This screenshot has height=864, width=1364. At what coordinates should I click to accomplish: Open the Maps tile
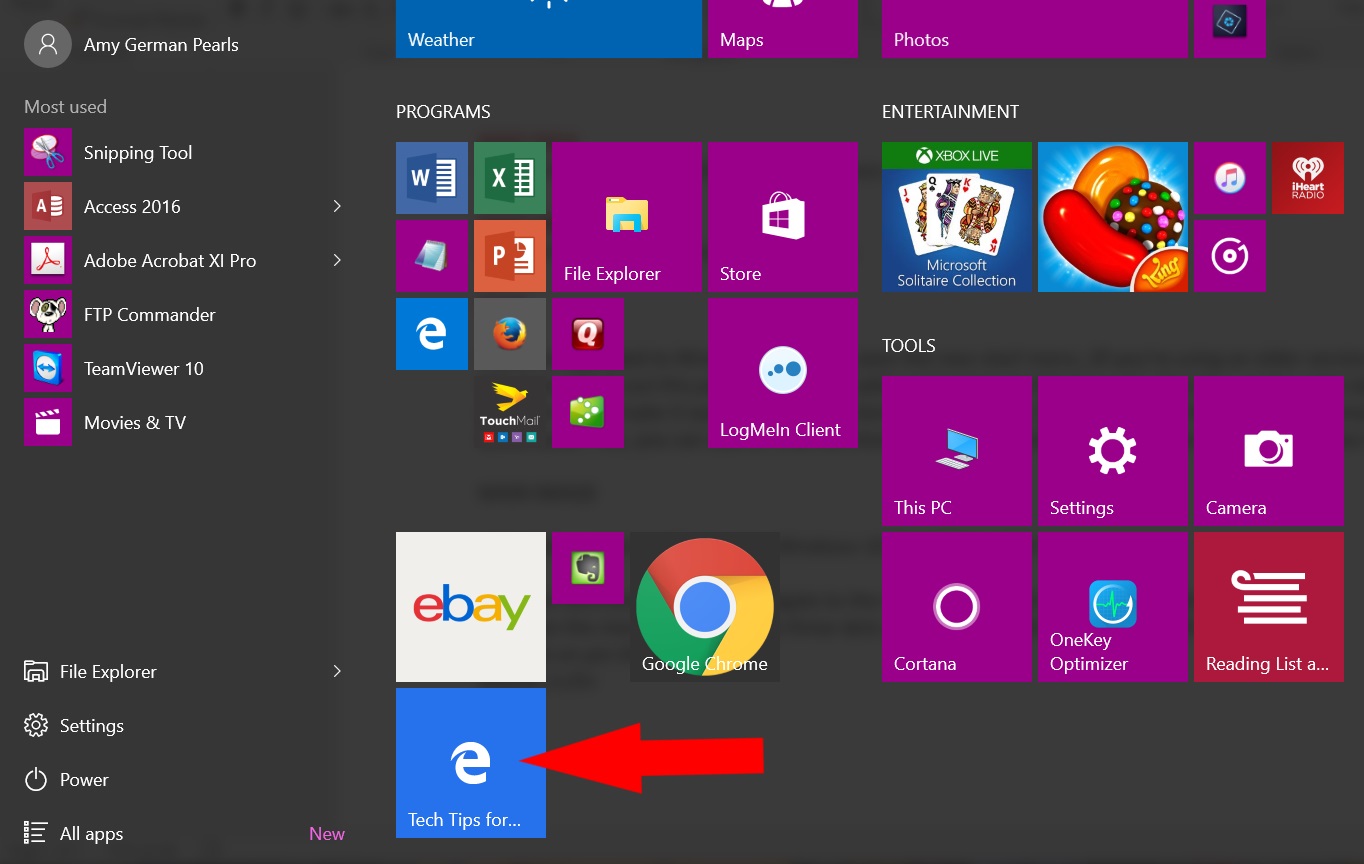783,29
